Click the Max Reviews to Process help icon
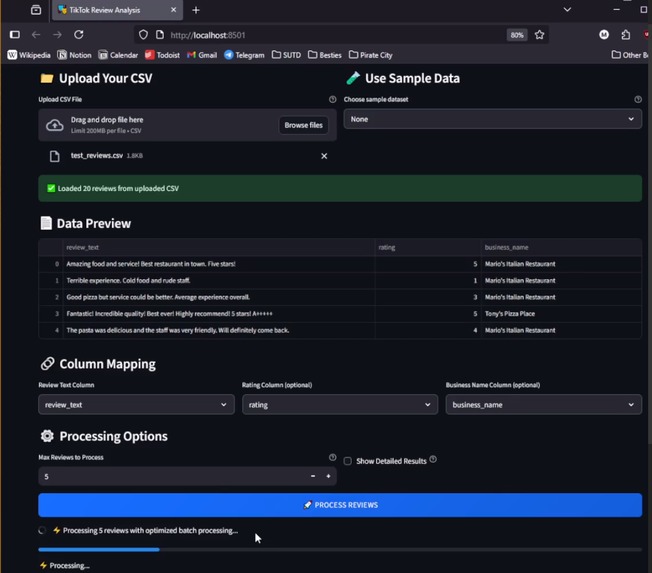652x573 pixels. click(x=332, y=457)
